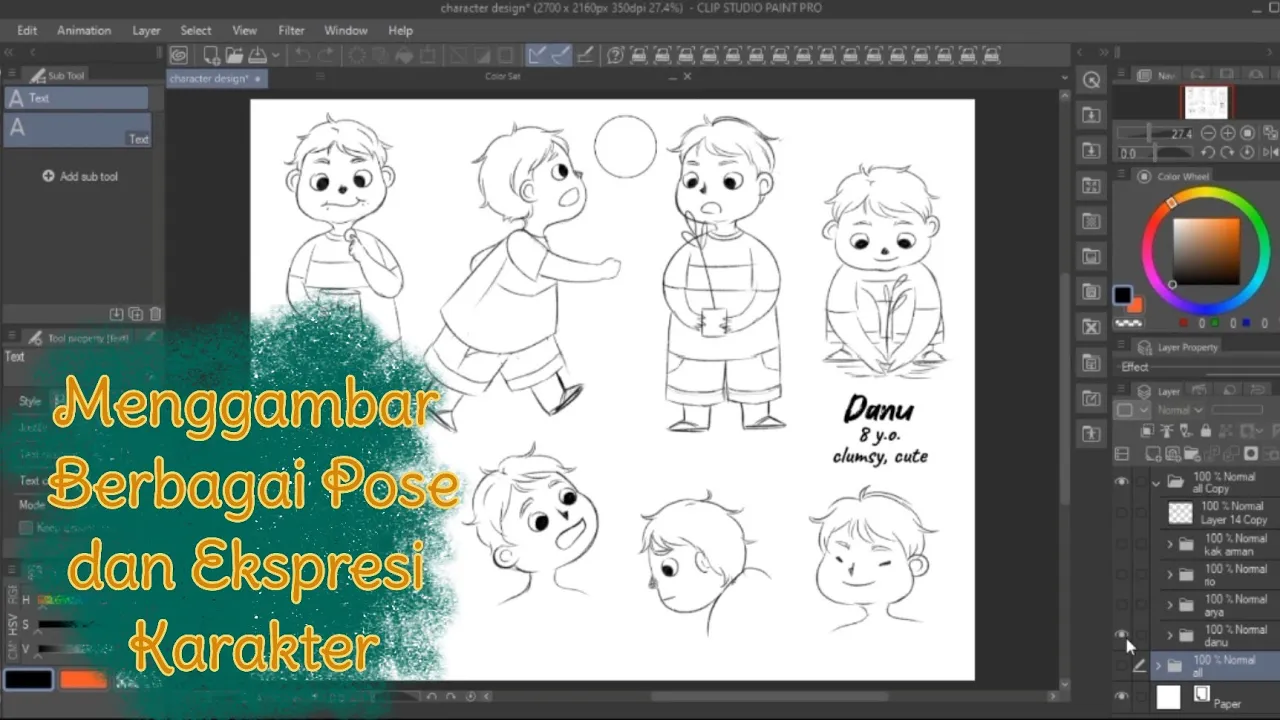Select the orange sub color swatch

pos(1135,305)
